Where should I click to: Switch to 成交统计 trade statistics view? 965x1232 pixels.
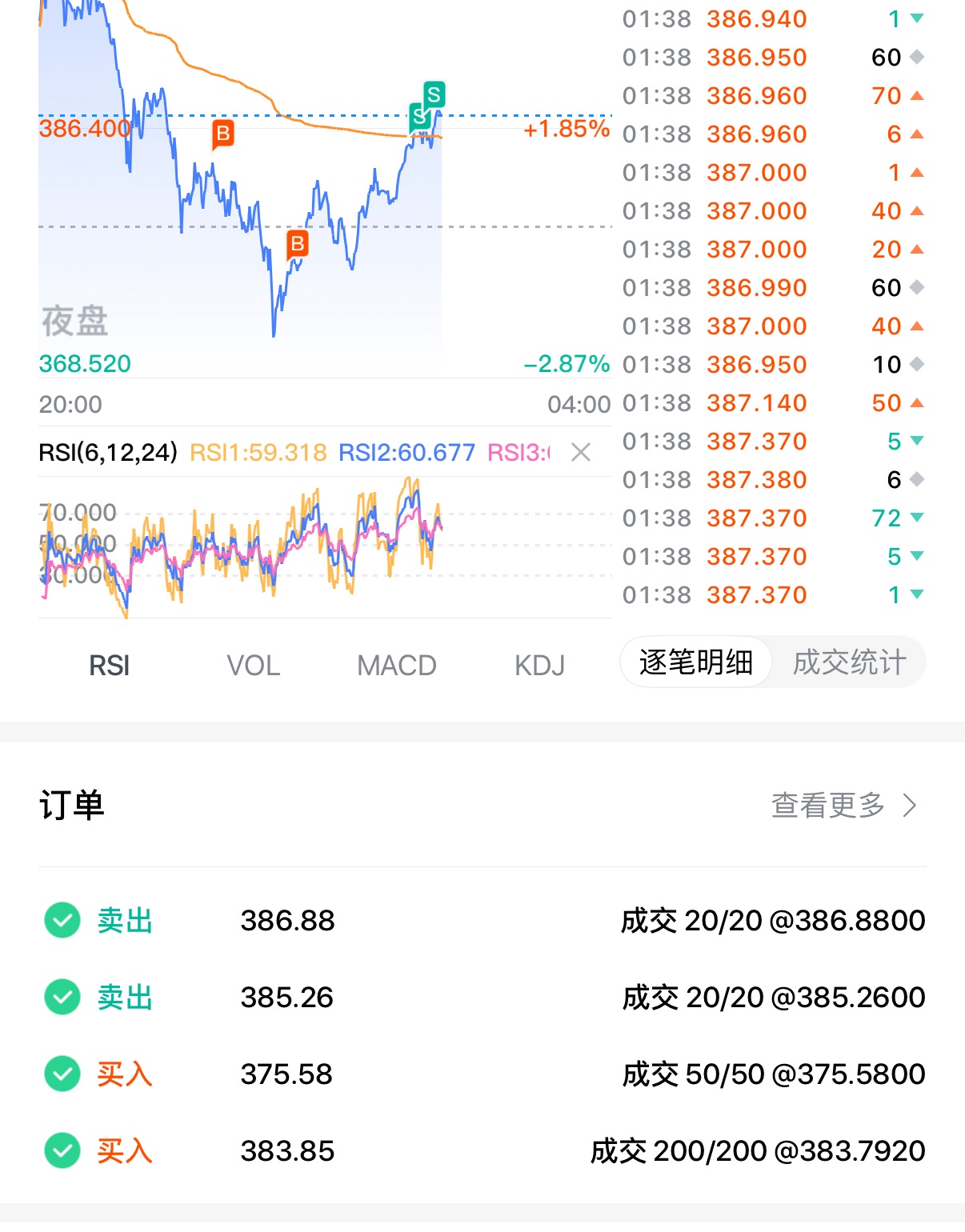coord(849,662)
